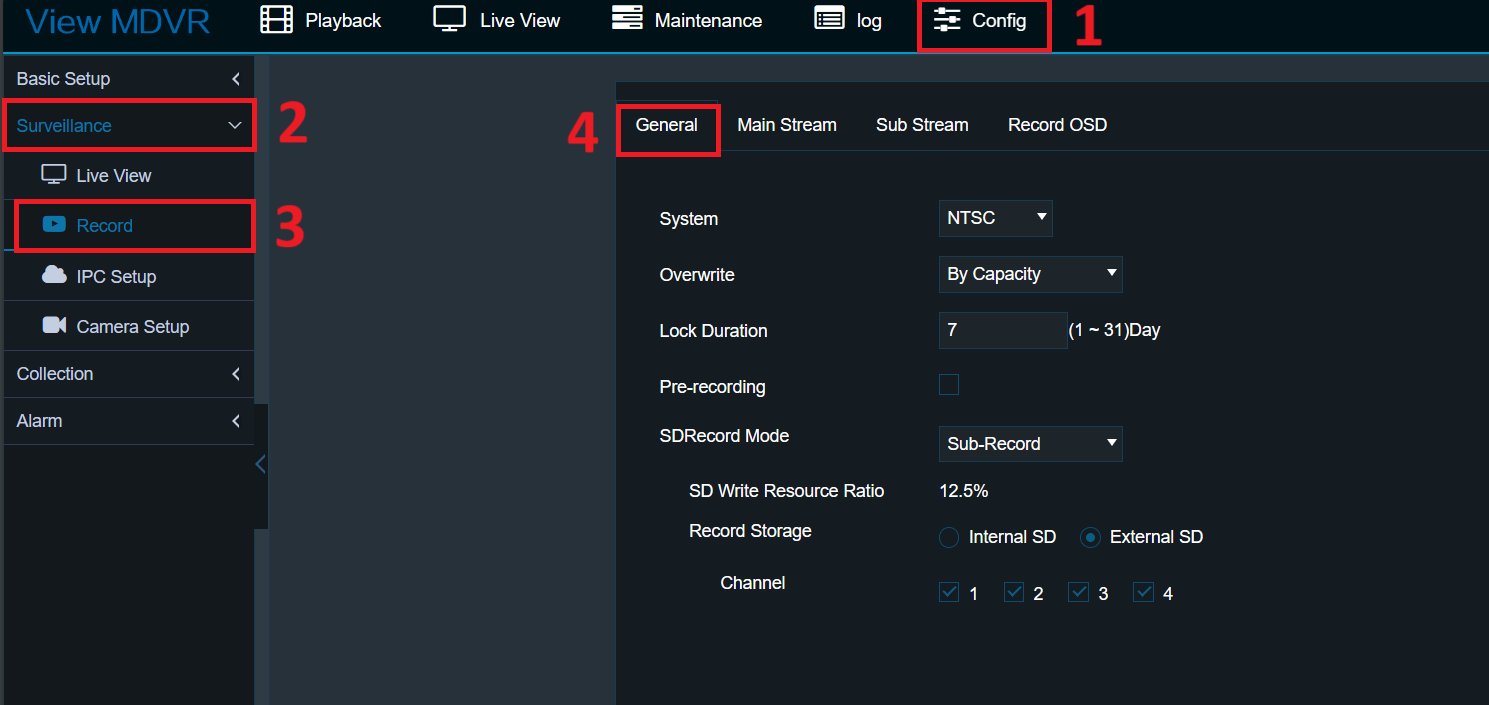This screenshot has height=705, width=1489.
Task: Expand the Basic Setup section
Action: point(128,79)
